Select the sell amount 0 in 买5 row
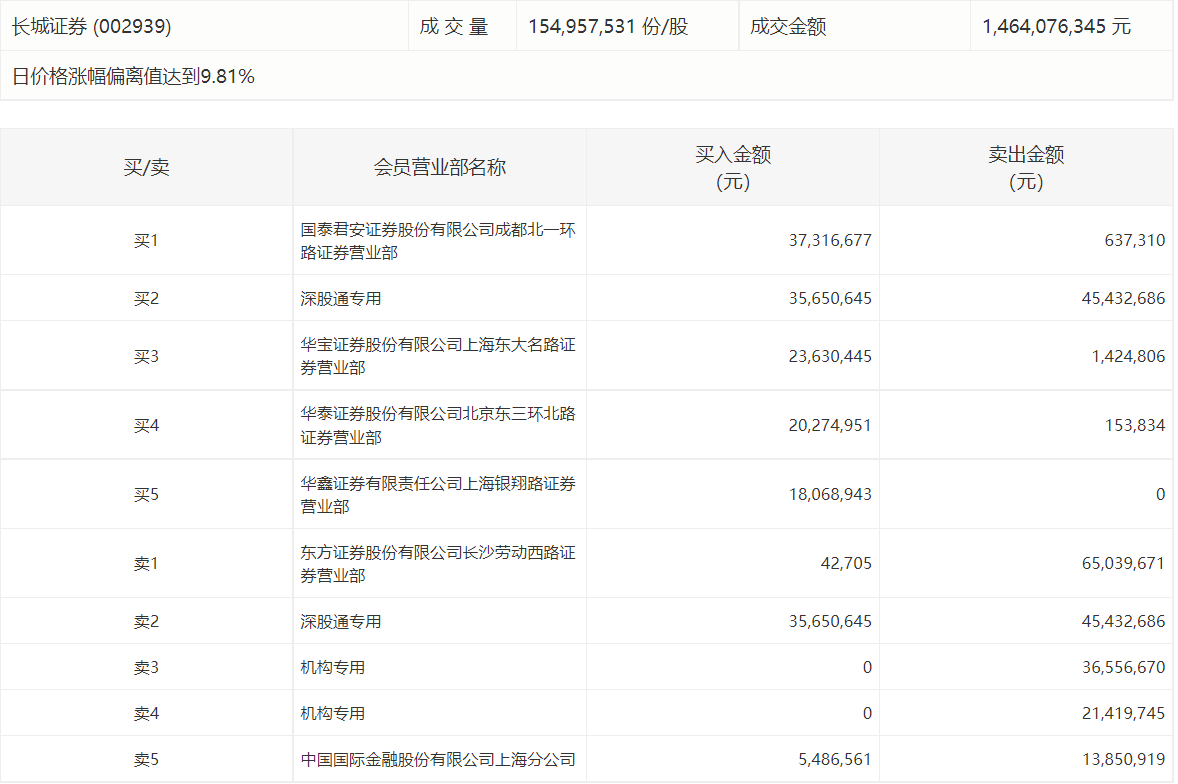 tap(1160, 494)
